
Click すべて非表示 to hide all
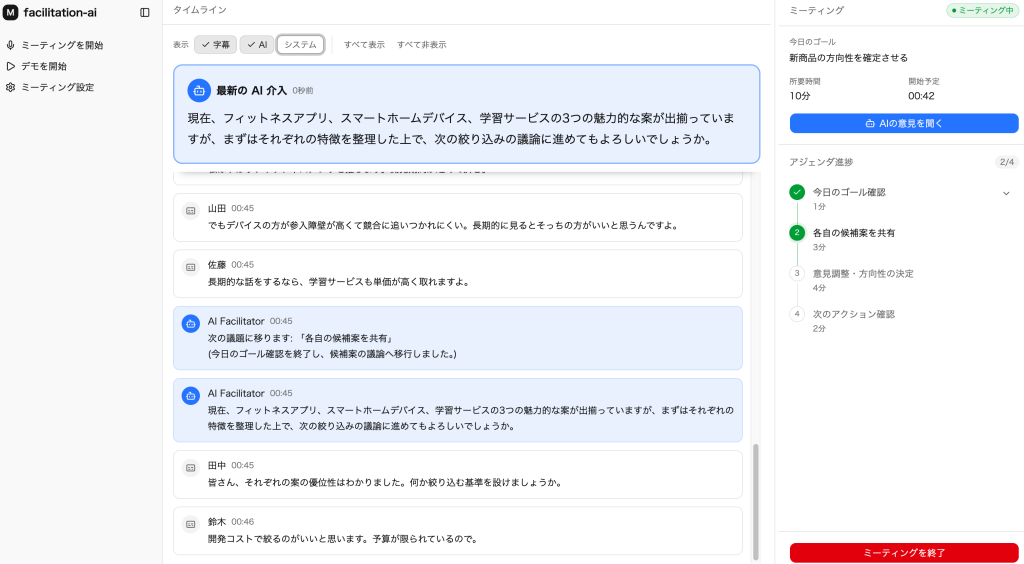pyautogui.click(x=422, y=44)
